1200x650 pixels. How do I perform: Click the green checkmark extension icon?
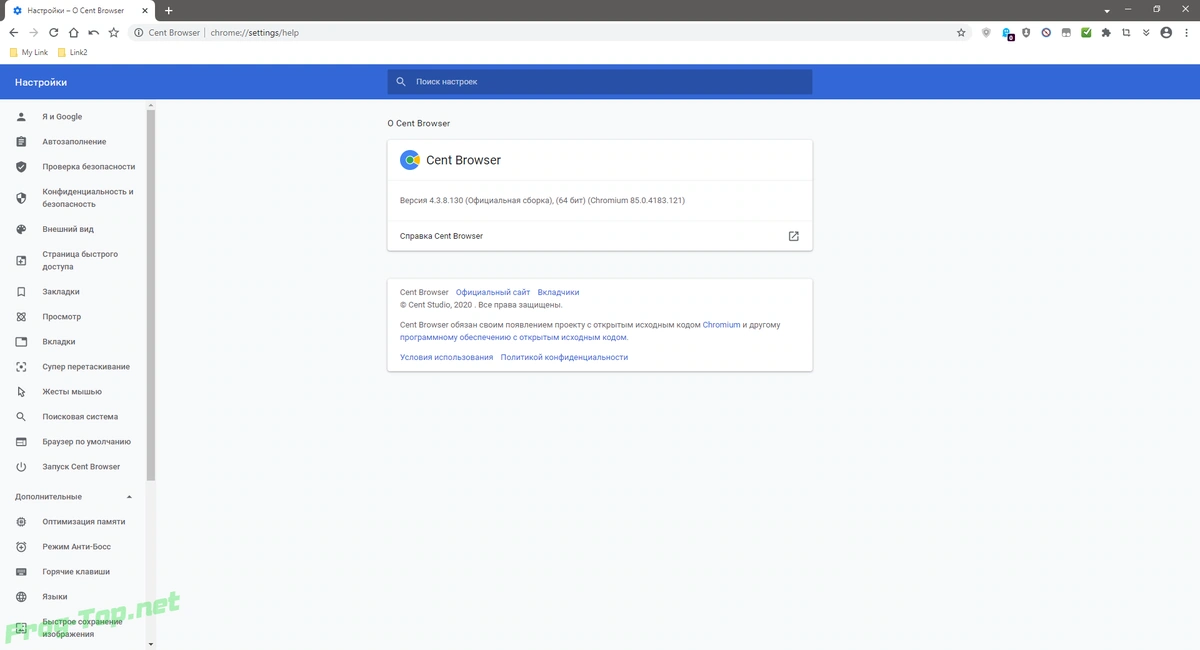click(1086, 32)
